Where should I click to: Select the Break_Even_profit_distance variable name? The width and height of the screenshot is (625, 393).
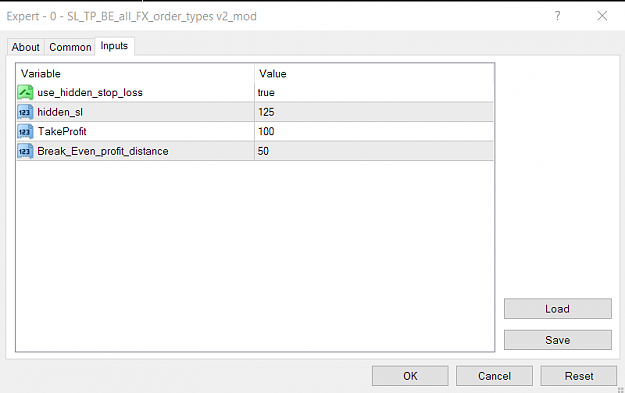[103, 151]
